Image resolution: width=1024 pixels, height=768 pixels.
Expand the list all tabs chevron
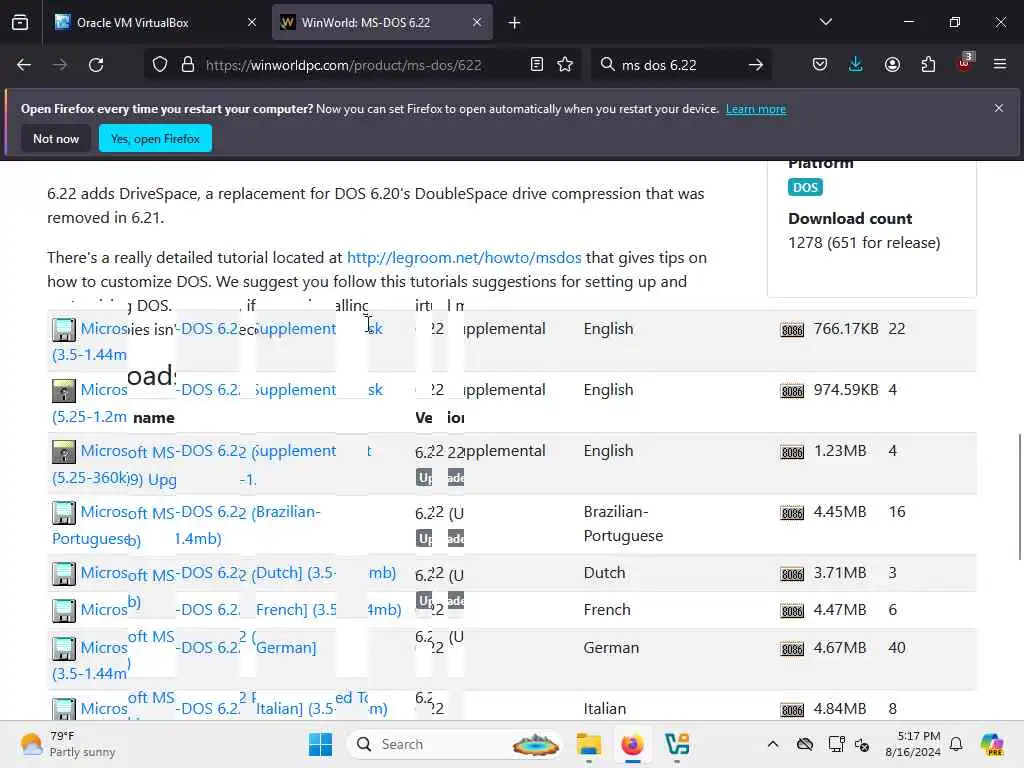[x=825, y=22]
